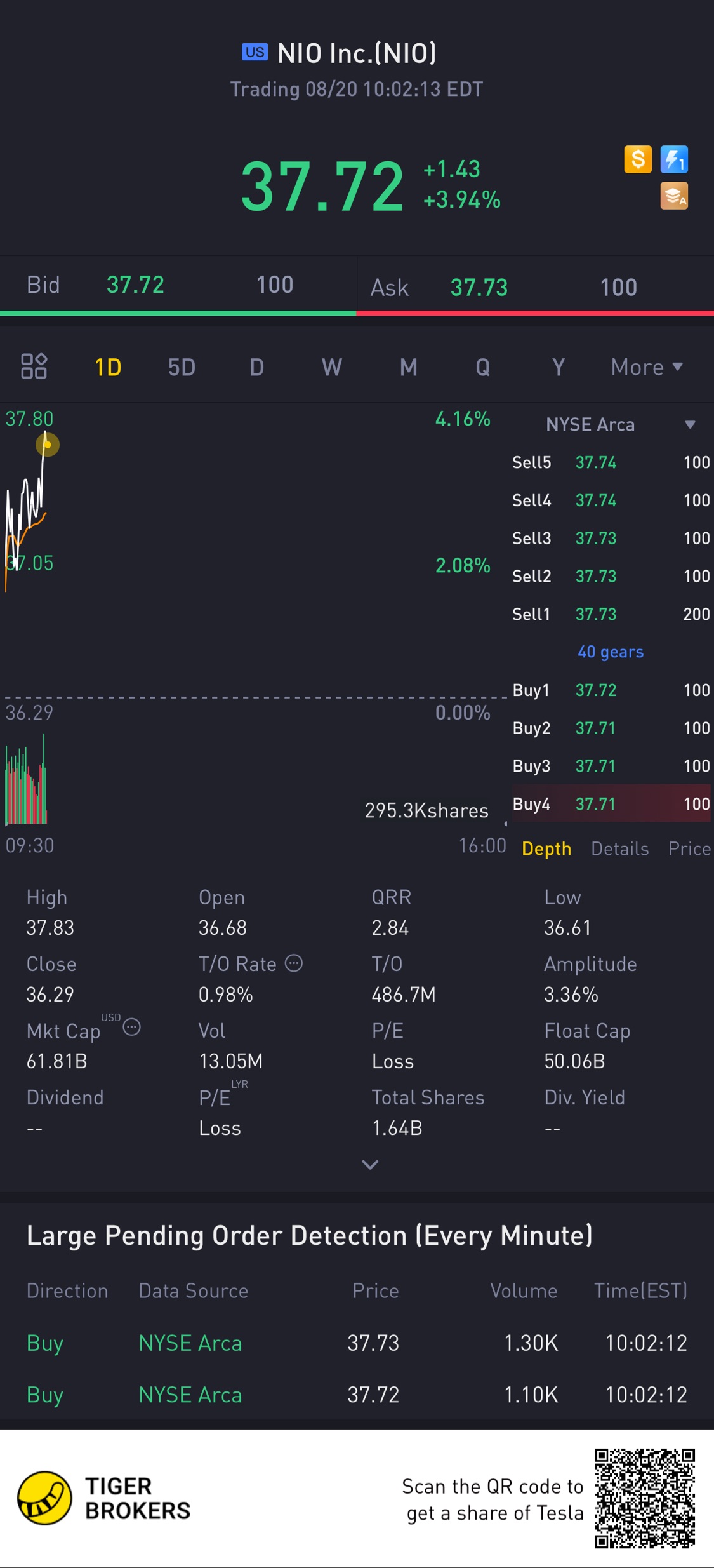Screen dimensions: 714x1568
Task: Tap the Buy3 order book row
Action: coord(611,766)
